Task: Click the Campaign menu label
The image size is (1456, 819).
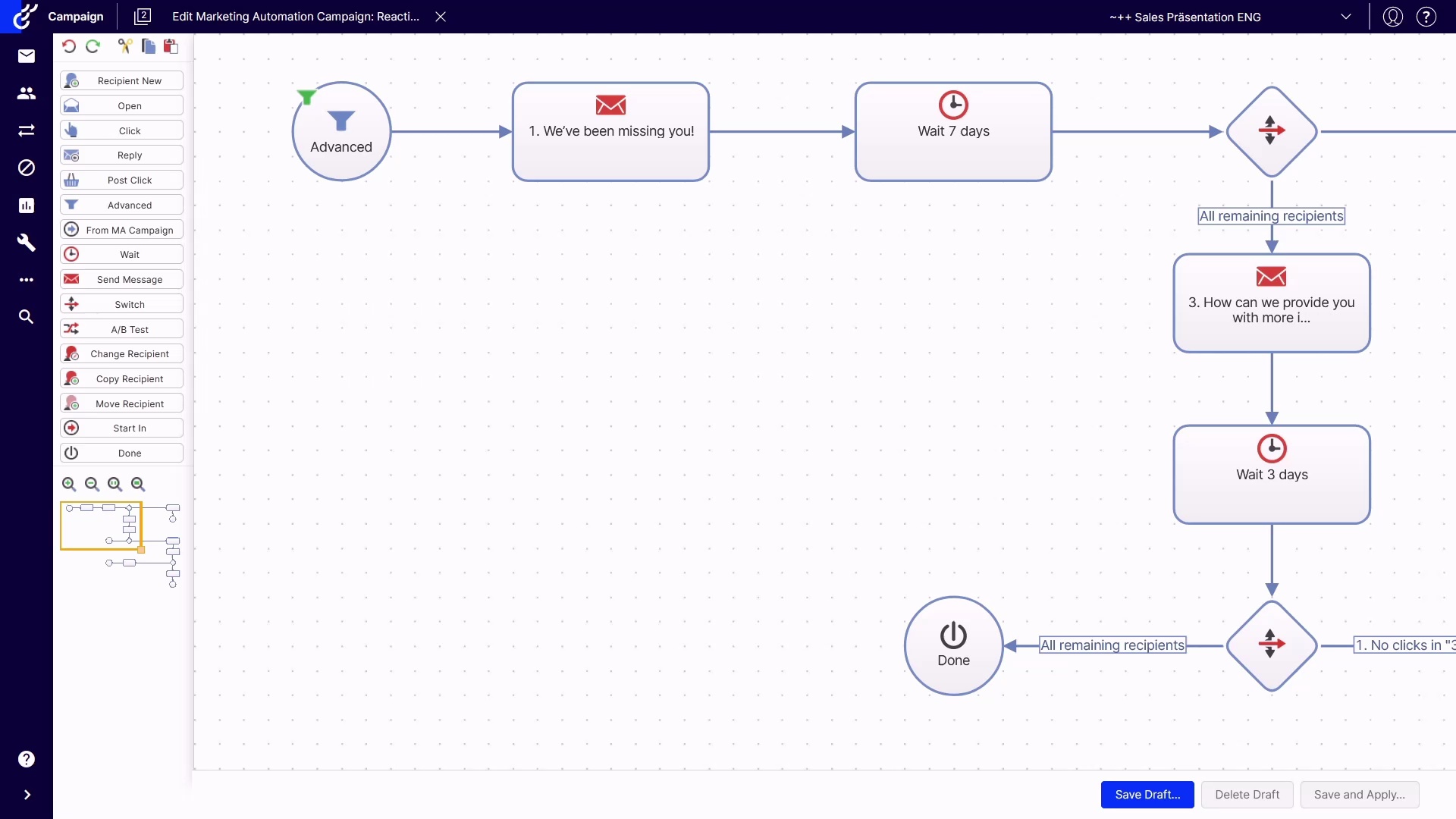Action: click(76, 16)
